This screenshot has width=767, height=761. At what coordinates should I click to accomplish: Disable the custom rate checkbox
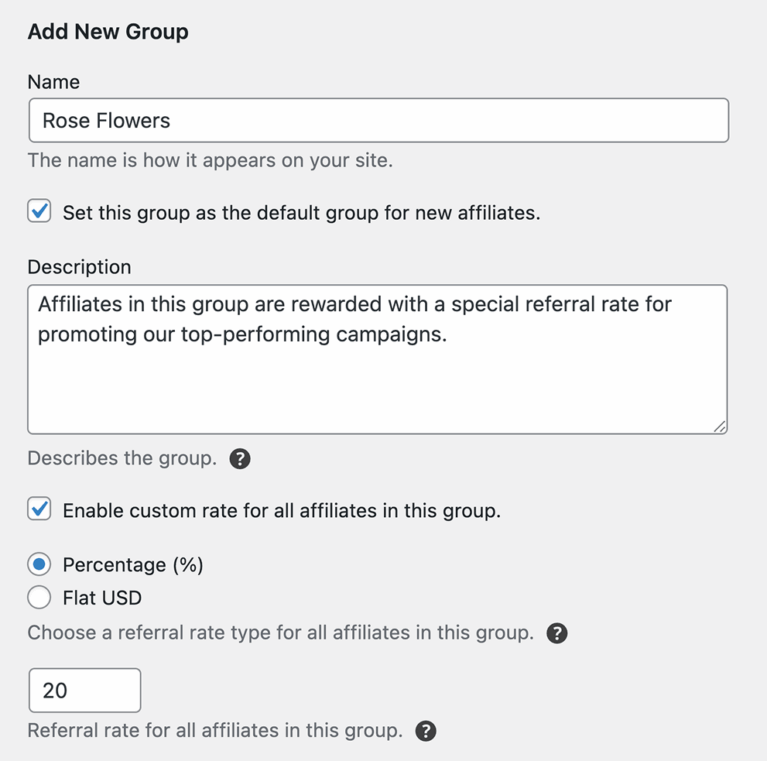(x=39, y=509)
